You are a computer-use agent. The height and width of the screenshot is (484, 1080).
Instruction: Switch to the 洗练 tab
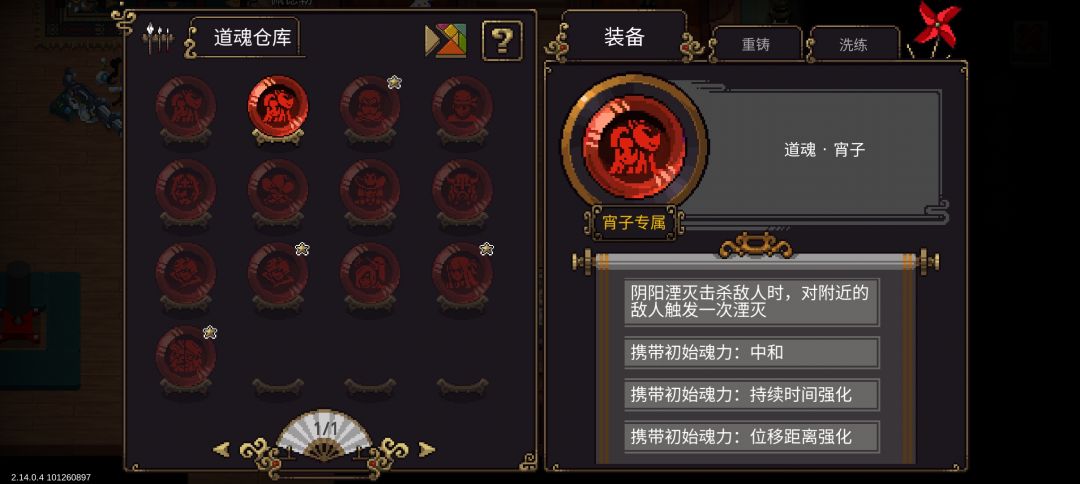point(853,45)
